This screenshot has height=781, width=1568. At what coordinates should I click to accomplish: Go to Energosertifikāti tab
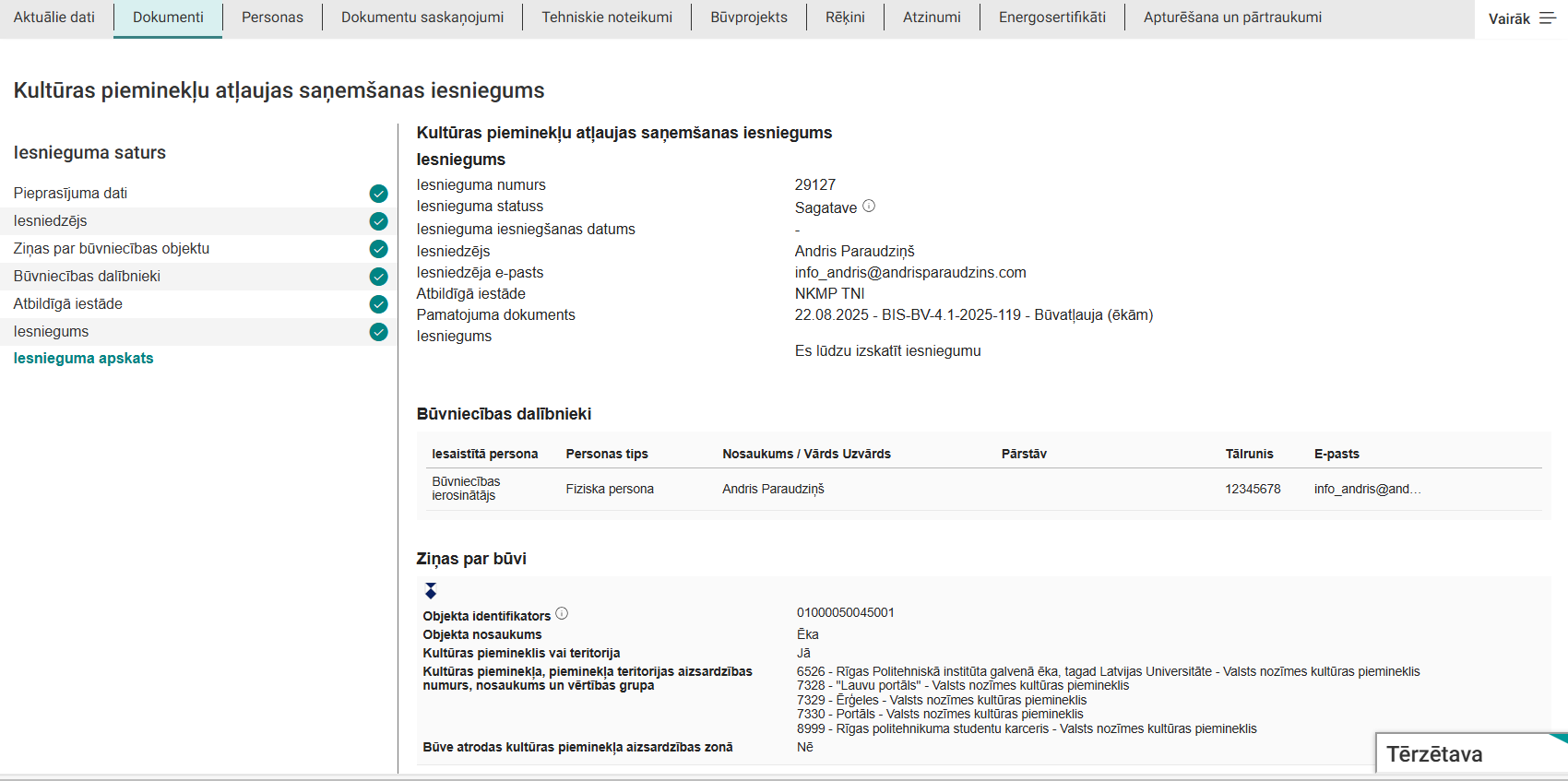tap(1051, 18)
